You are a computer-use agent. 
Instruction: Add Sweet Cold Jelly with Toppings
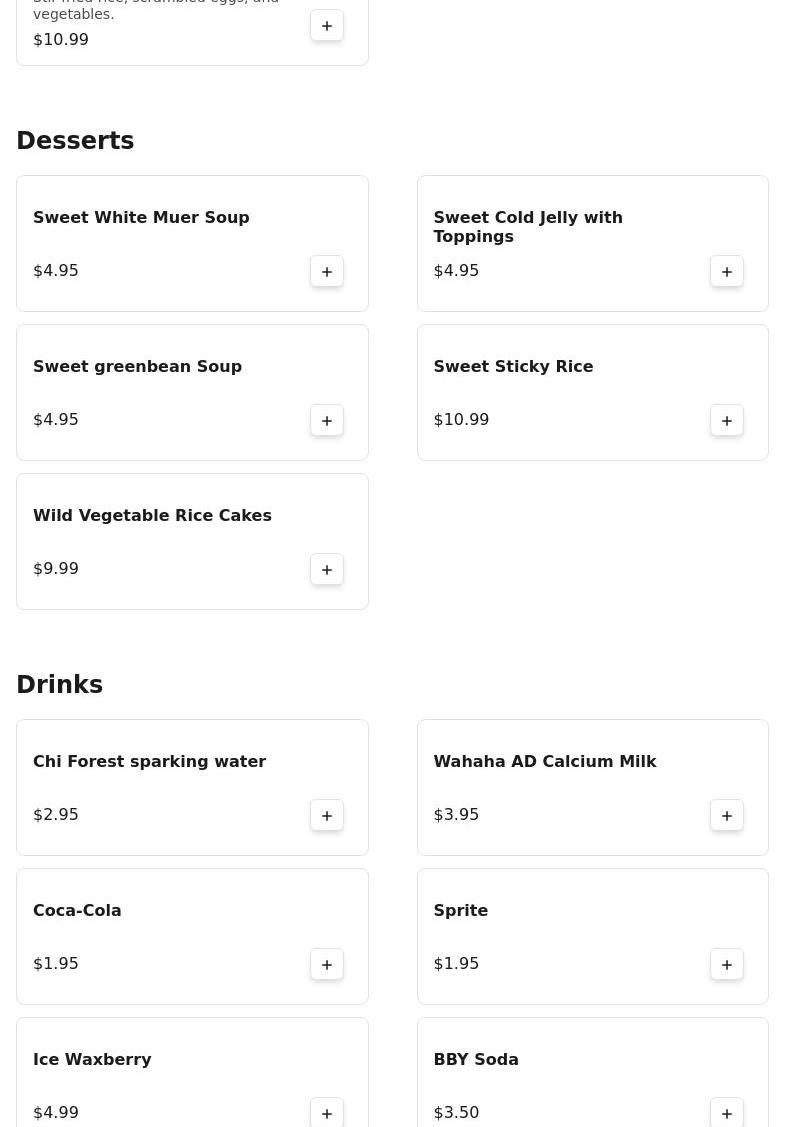coord(727,271)
